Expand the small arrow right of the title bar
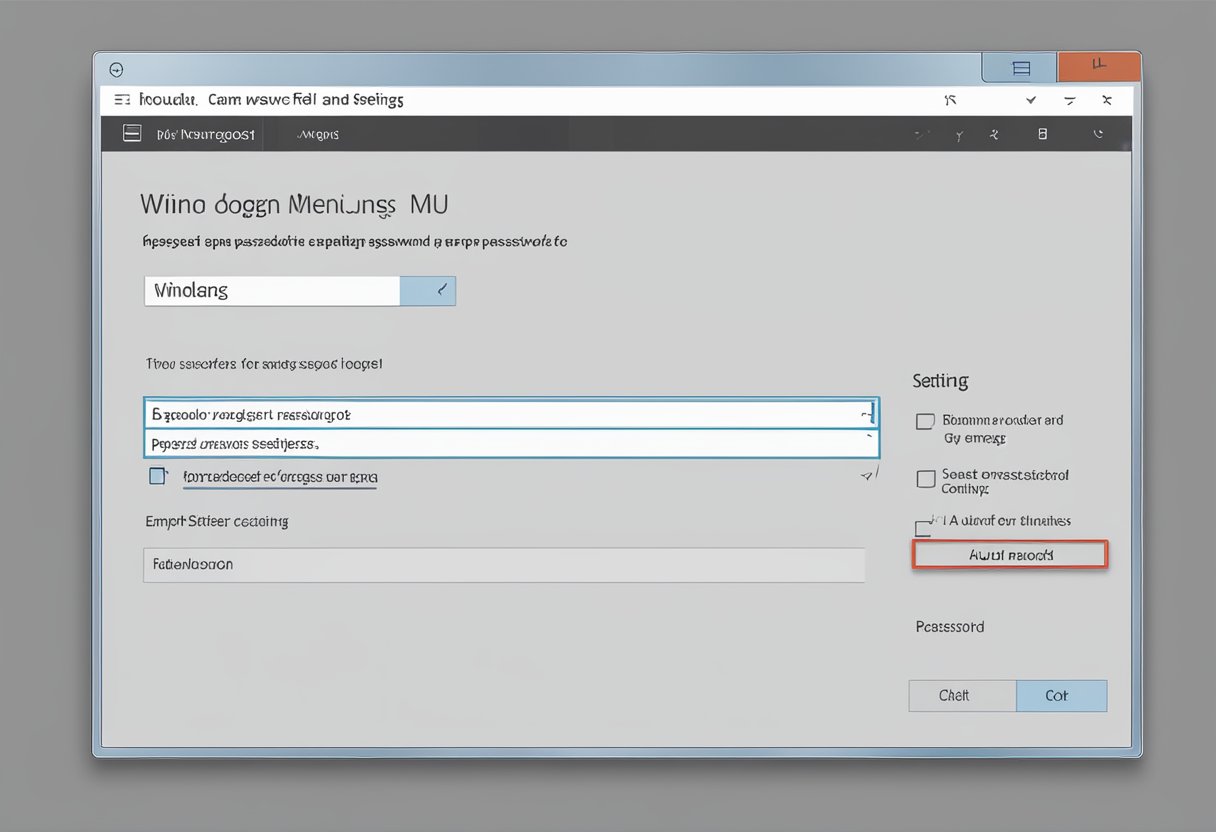This screenshot has height=832, width=1216. pos(1030,100)
